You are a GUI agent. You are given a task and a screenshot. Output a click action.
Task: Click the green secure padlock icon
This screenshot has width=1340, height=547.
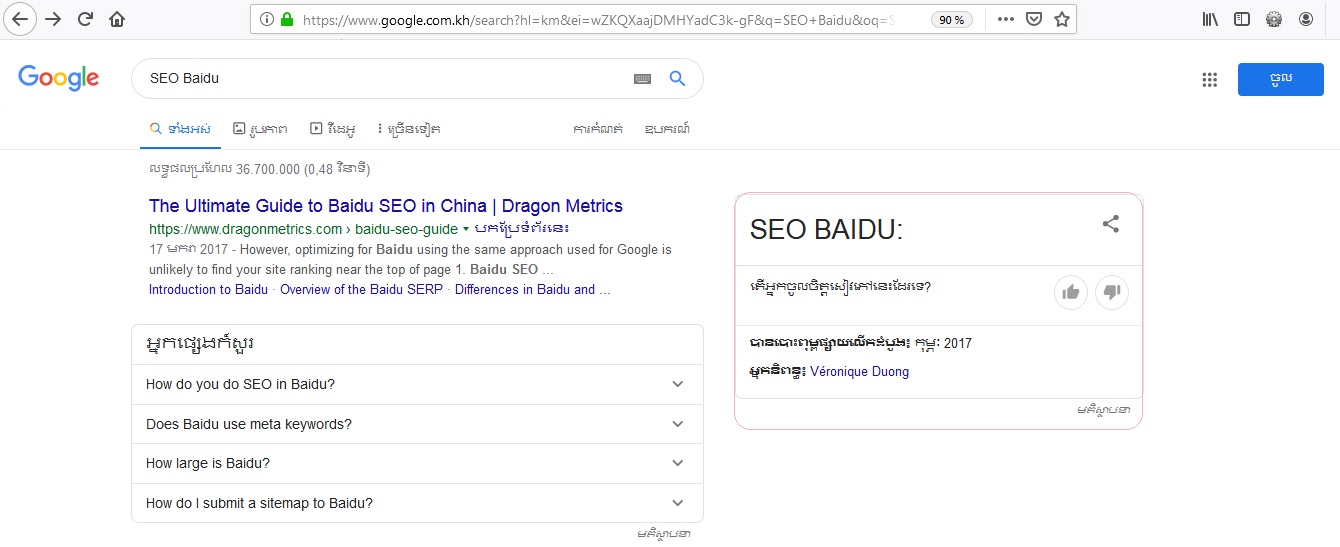(288, 19)
